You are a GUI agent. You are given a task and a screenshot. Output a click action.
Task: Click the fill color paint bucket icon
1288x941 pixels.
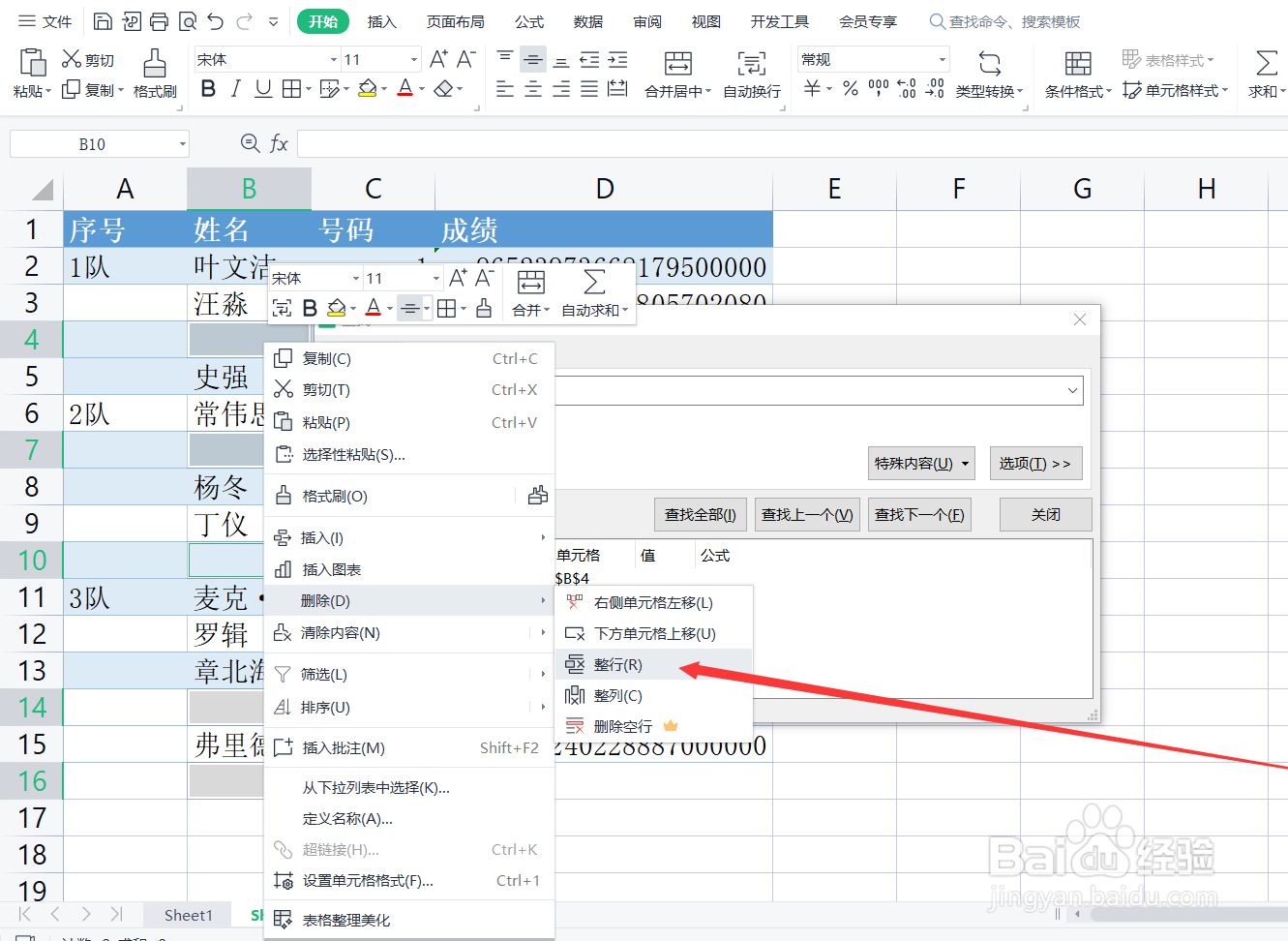369,88
